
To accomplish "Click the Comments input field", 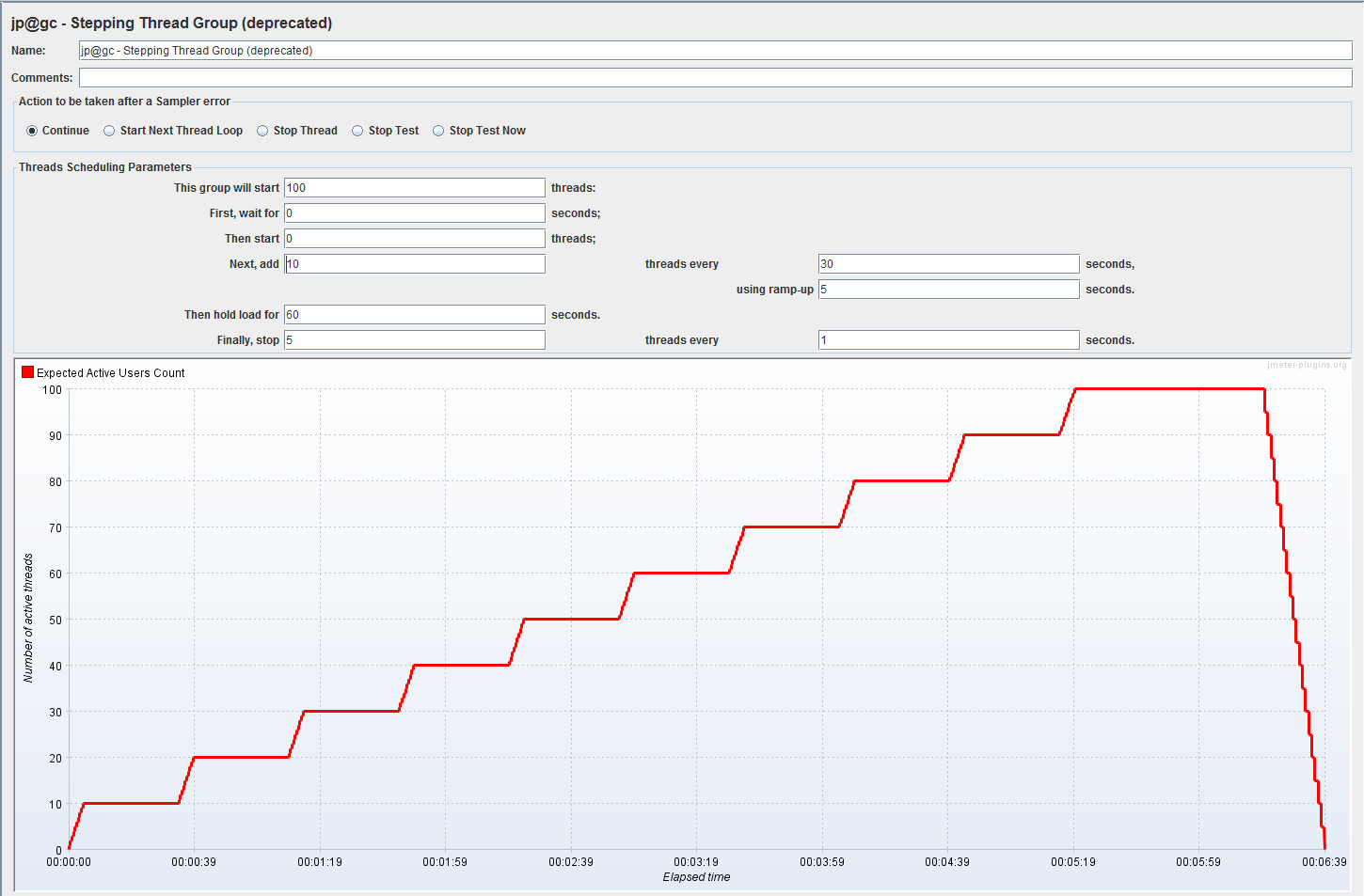I will coord(715,78).
